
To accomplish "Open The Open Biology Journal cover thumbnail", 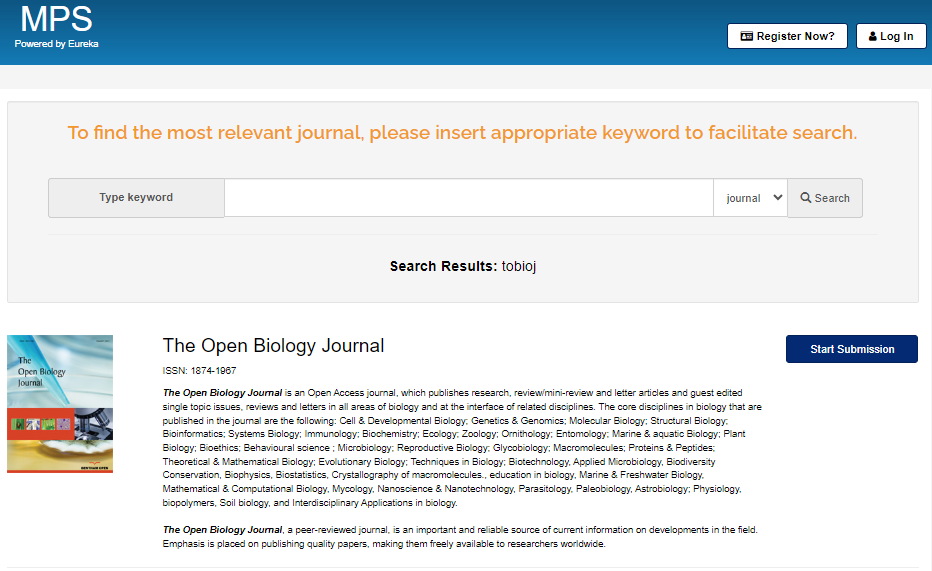I will coord(60,404).
